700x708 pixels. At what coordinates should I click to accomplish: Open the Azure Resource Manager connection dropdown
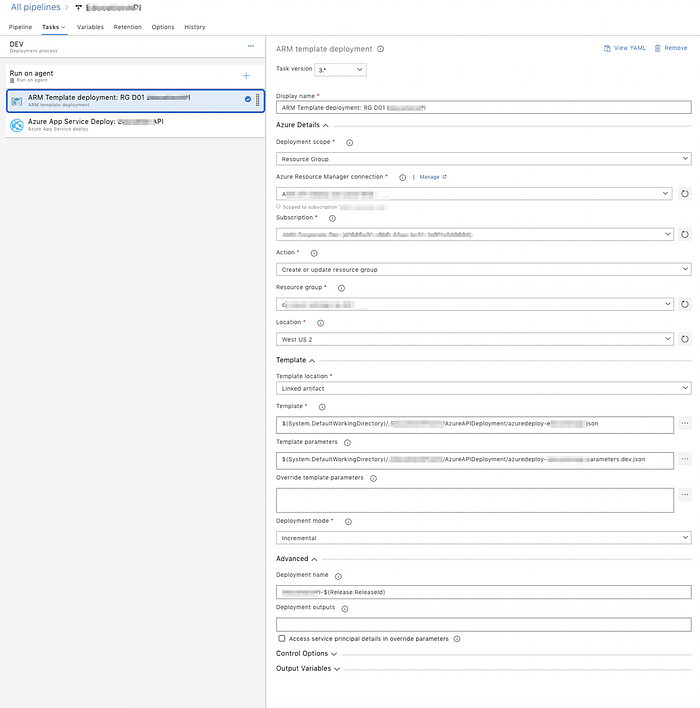[474, 194]
